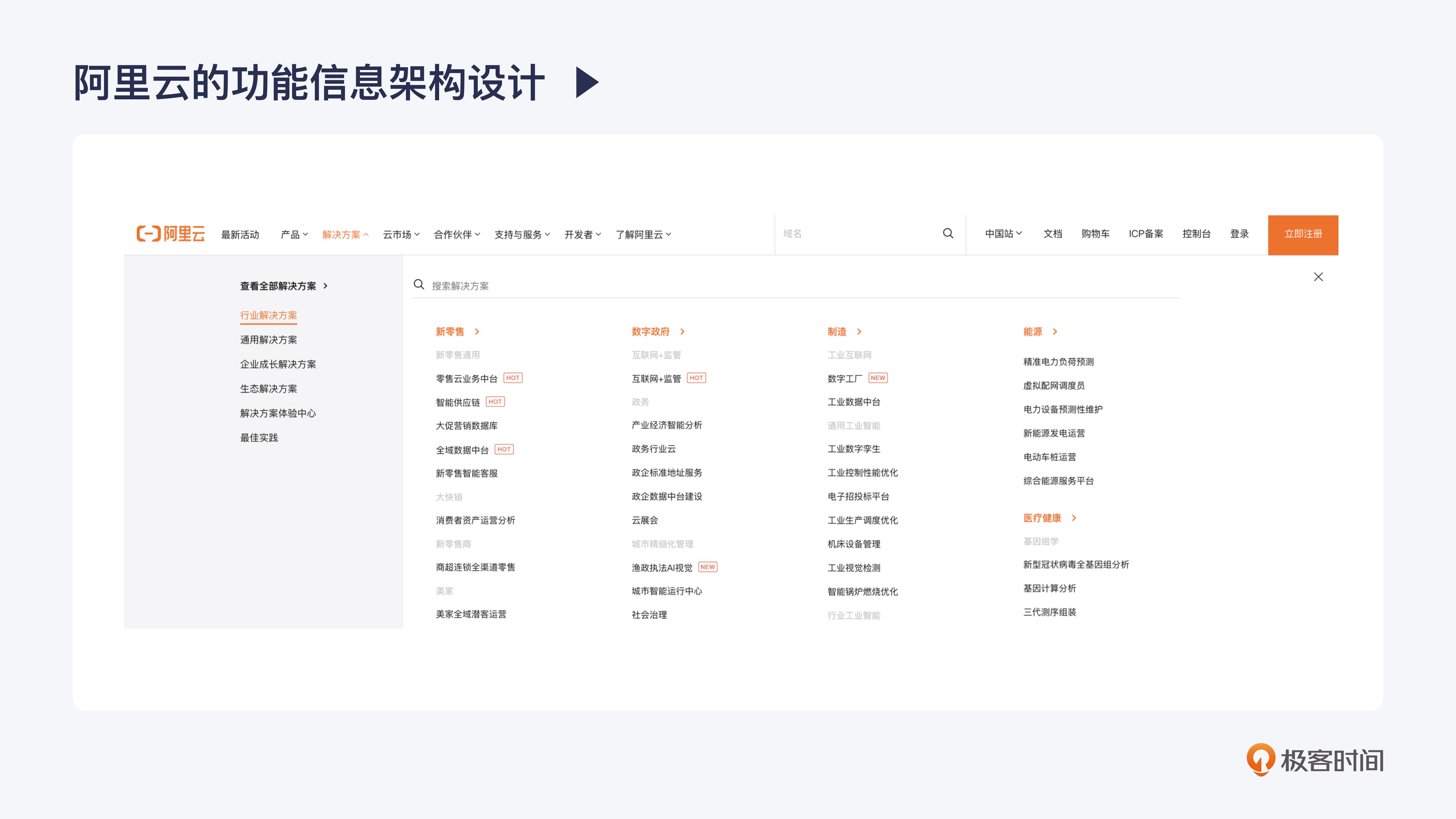Expand the 支持与服务 menu

coord(522,235)
